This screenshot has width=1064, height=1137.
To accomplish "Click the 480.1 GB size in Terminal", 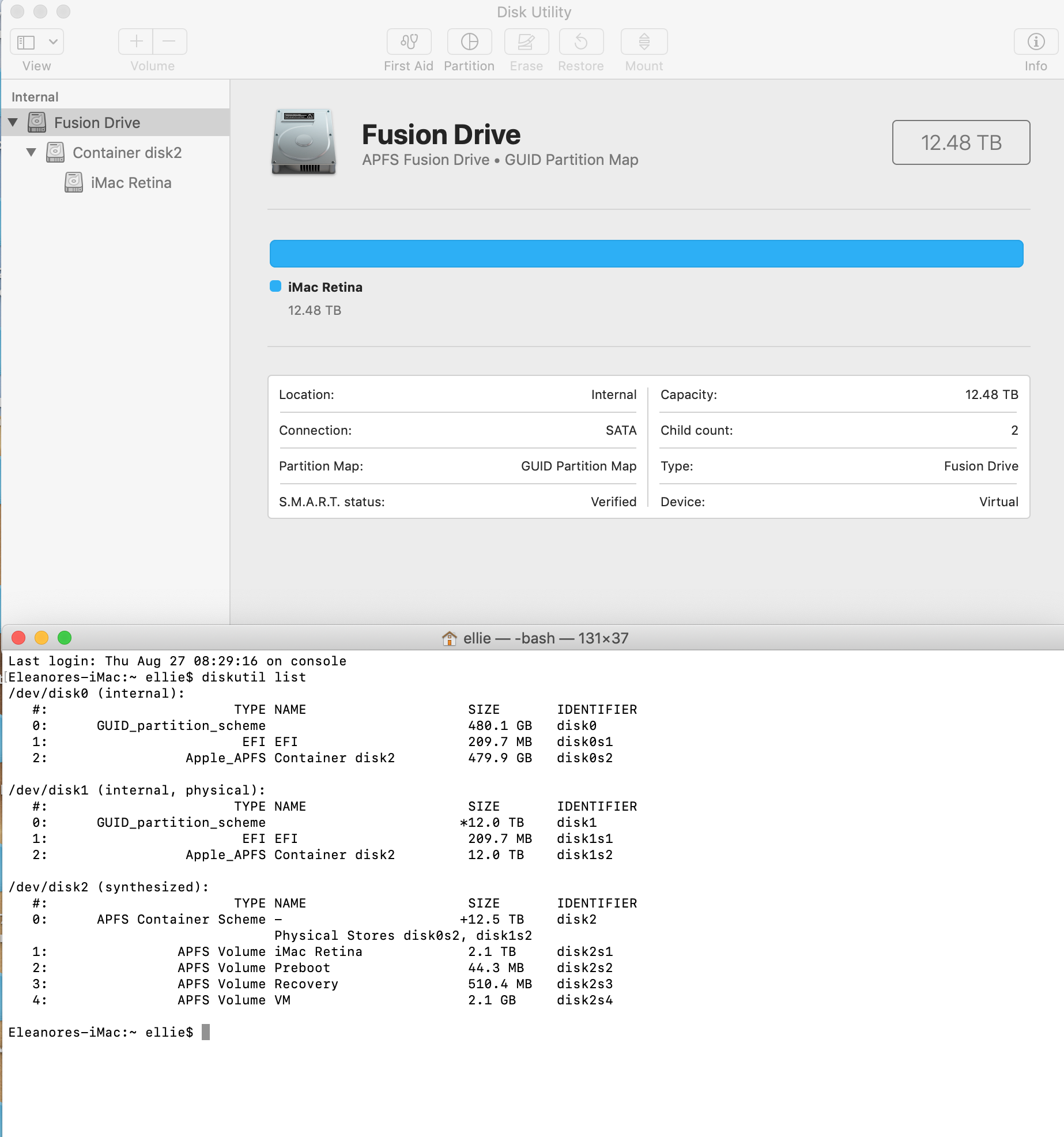I will pos(500,725).
